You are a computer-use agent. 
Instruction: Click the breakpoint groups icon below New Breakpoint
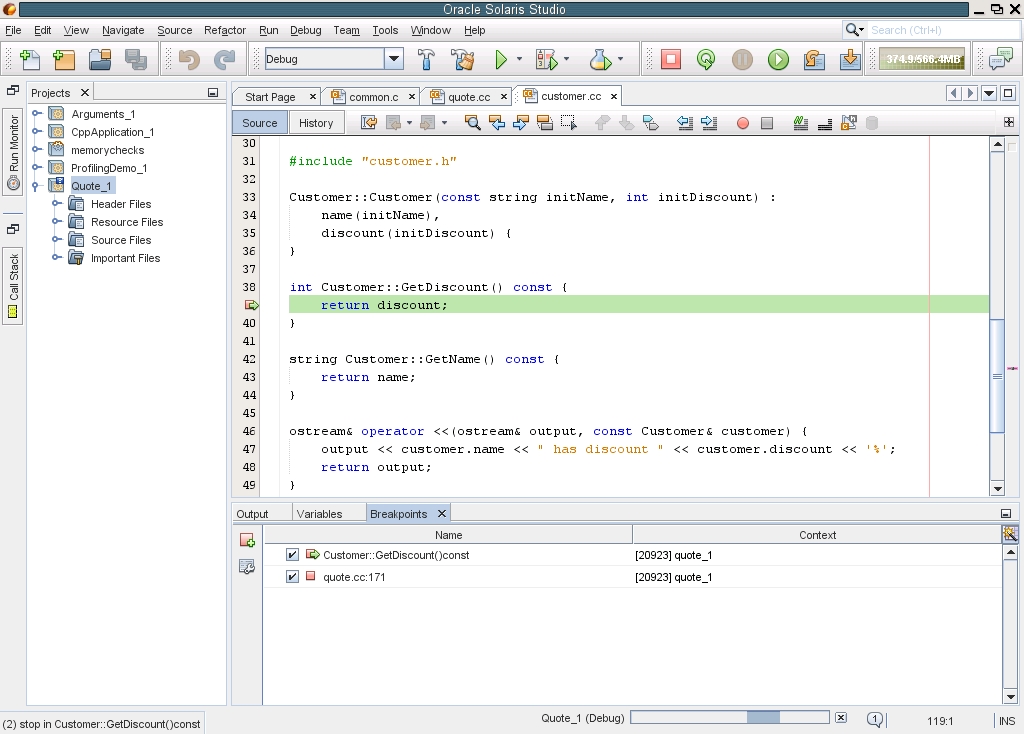247,567
